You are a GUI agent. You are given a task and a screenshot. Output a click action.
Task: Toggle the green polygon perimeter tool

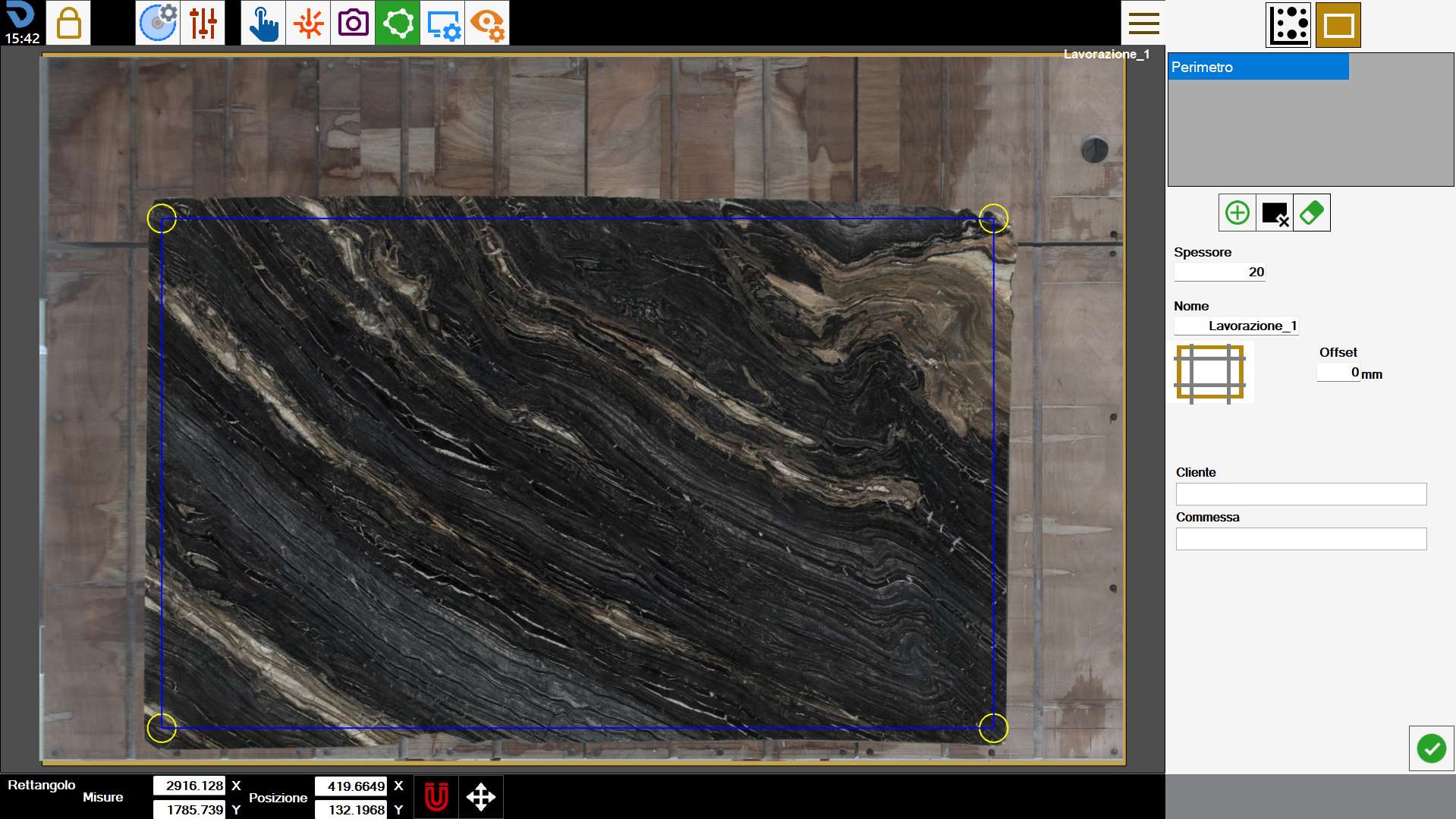[x=398, y=23]
